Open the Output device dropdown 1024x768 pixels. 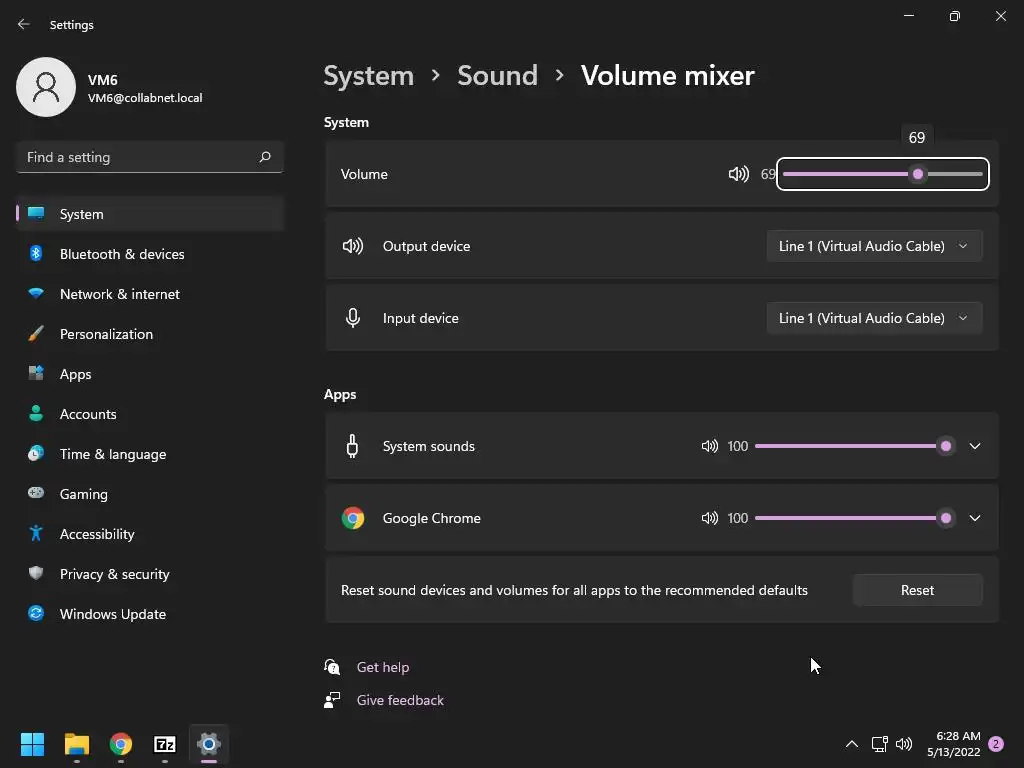point(874,246)
